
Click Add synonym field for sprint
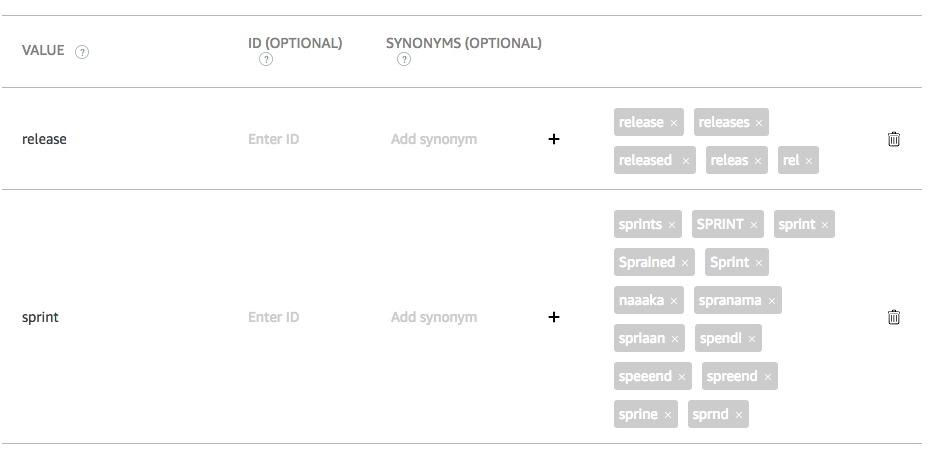pyautogui.click(x=434, y=317)
